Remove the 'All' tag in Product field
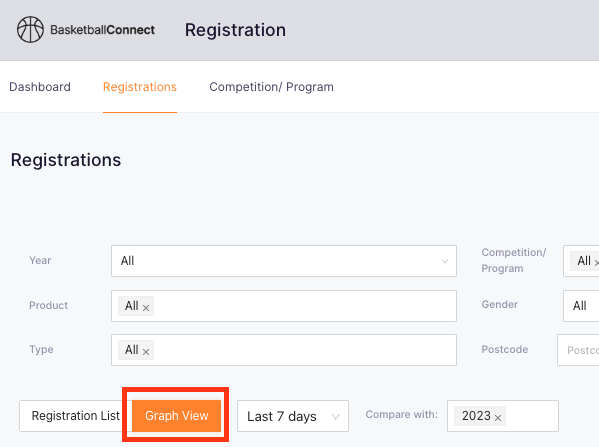Image resolution: width=599 pixels, height=447 pixels. [x=146, y=308]
